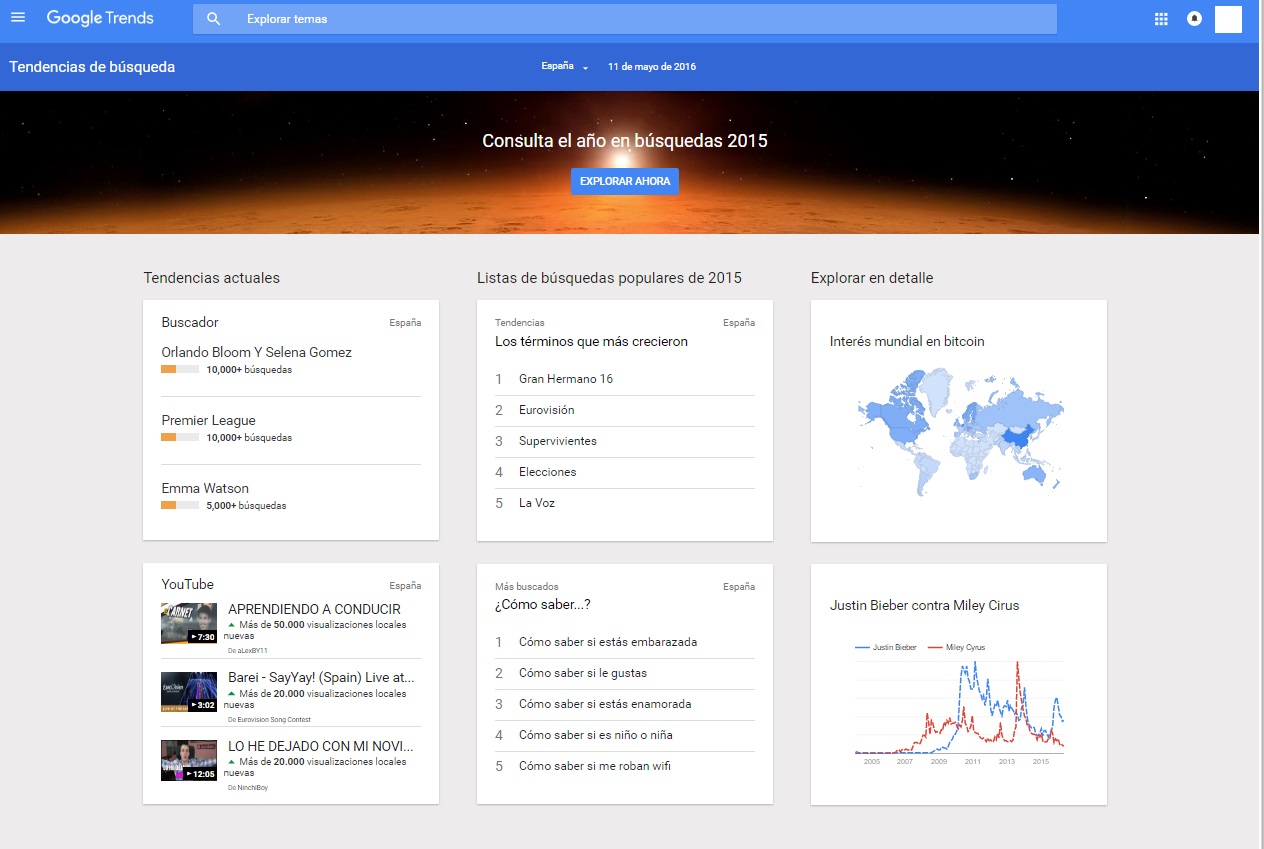The image size is (1264, 849).
Task: Focus the Explorar temas search field
Action: click(624, 19)
